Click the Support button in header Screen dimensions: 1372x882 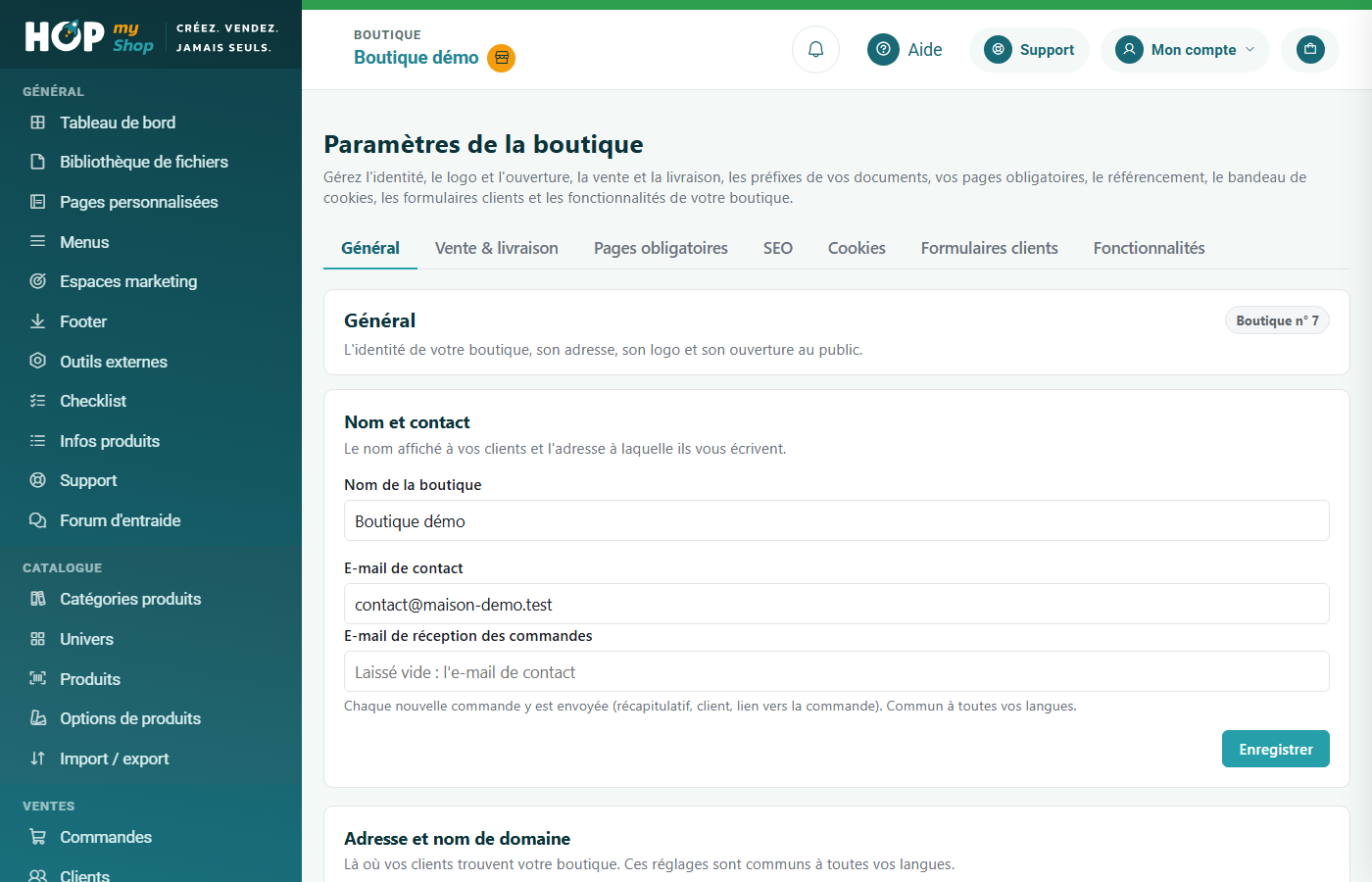click(1029, 49)
